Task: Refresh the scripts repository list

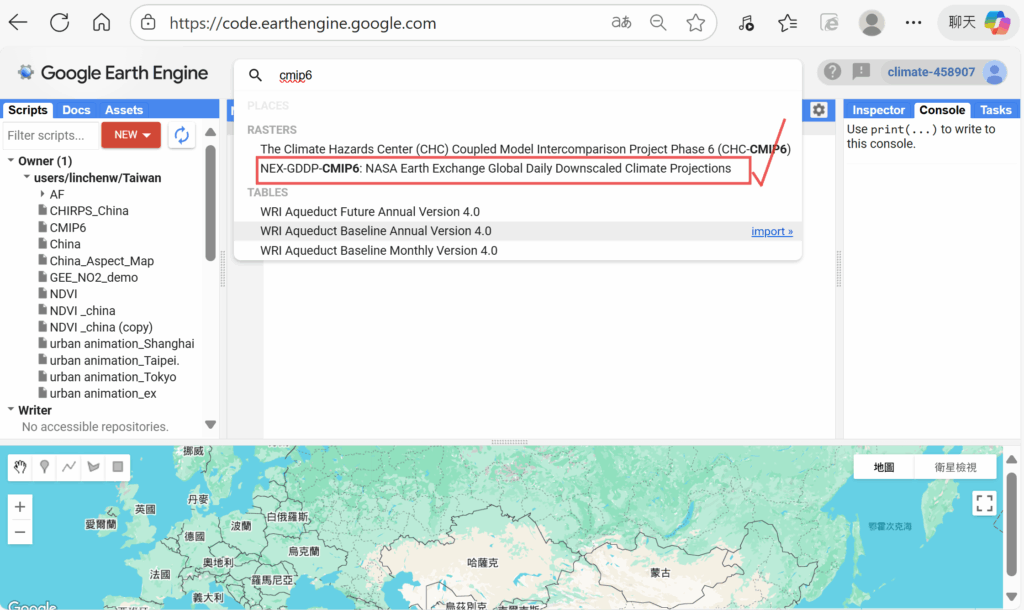Action: 181,135
